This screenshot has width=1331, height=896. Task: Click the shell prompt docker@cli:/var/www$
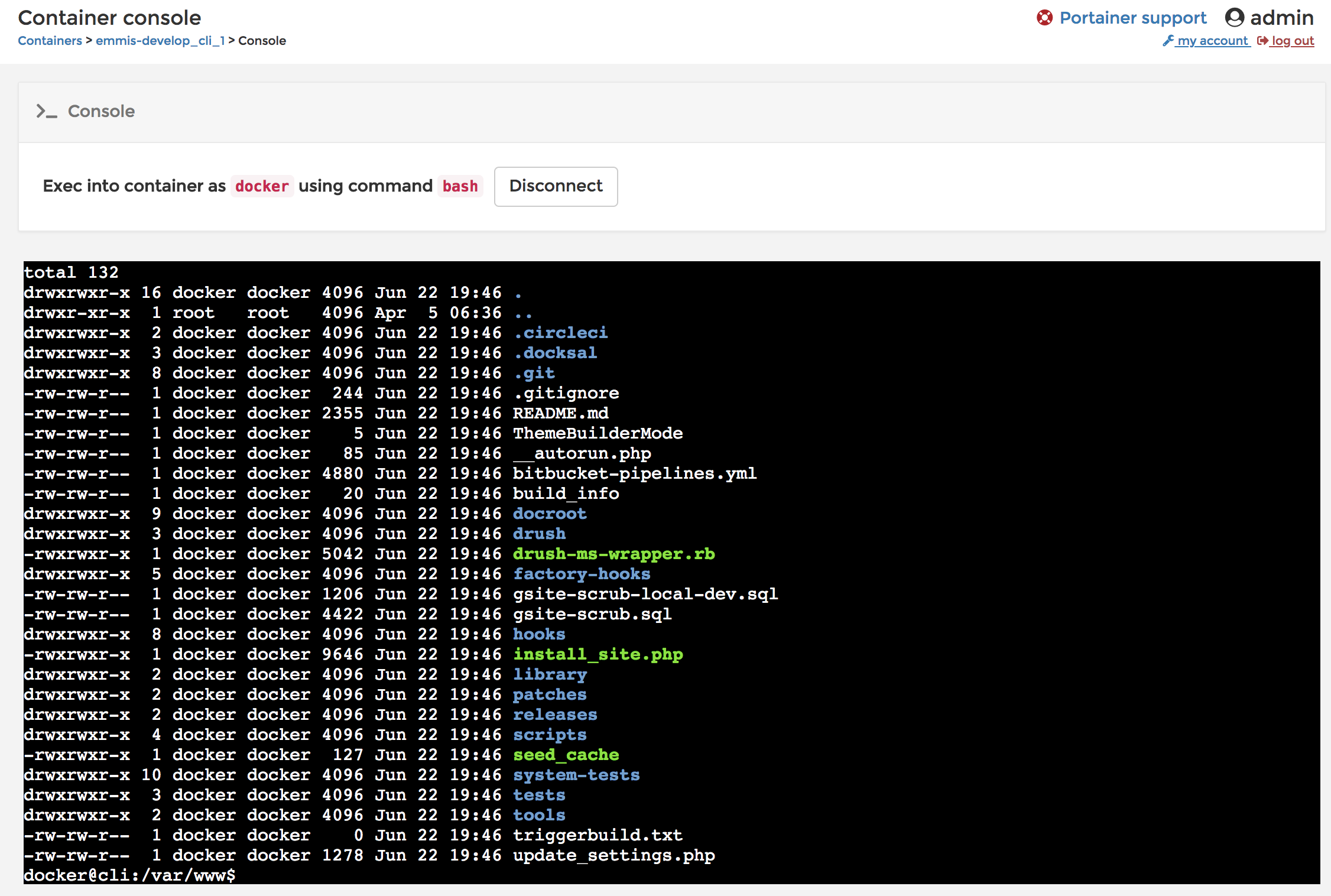click(x=129, y=875)
